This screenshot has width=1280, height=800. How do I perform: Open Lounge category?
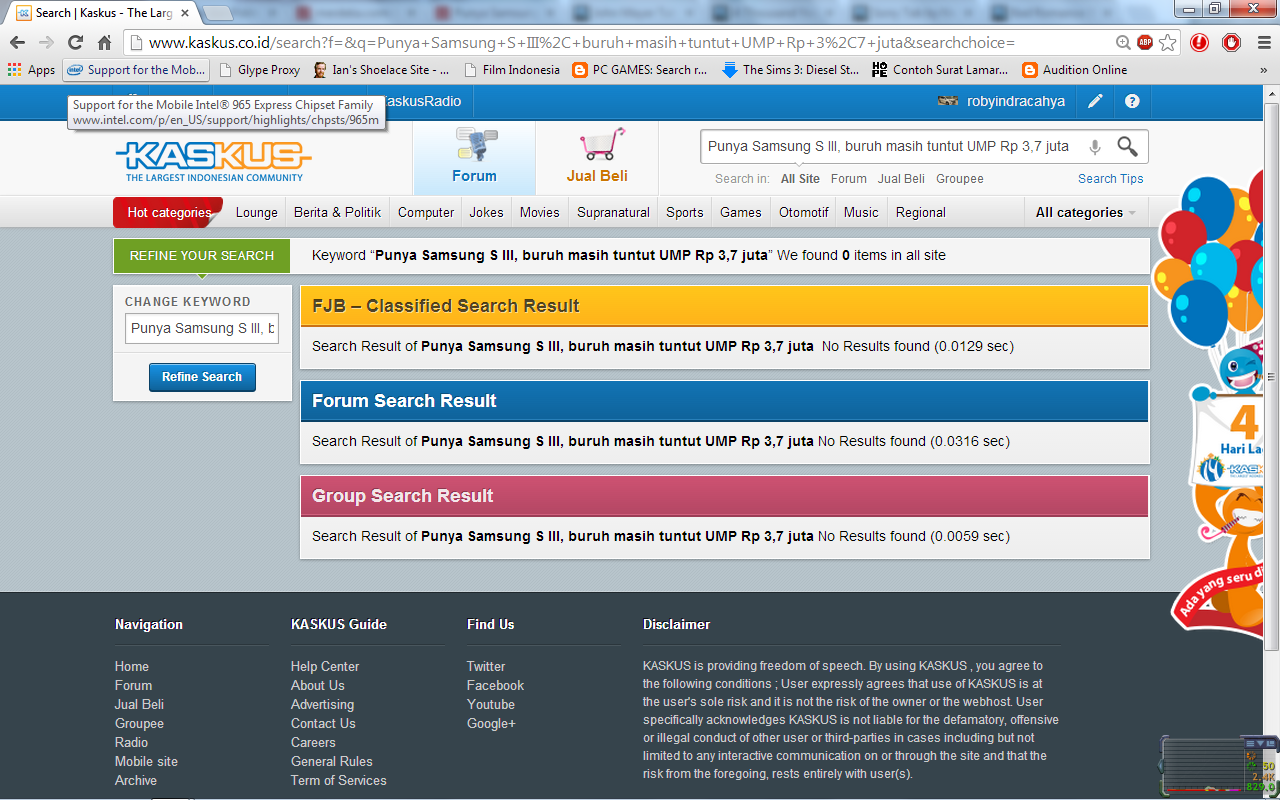click(257, 212)
